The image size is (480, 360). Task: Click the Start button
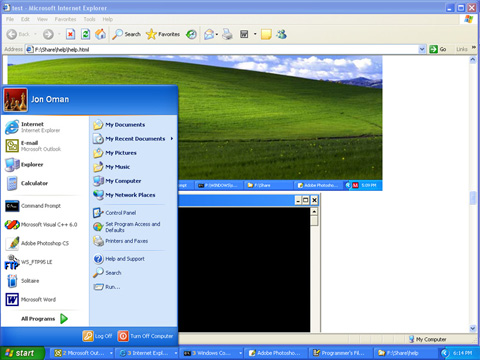coord(22,353)
